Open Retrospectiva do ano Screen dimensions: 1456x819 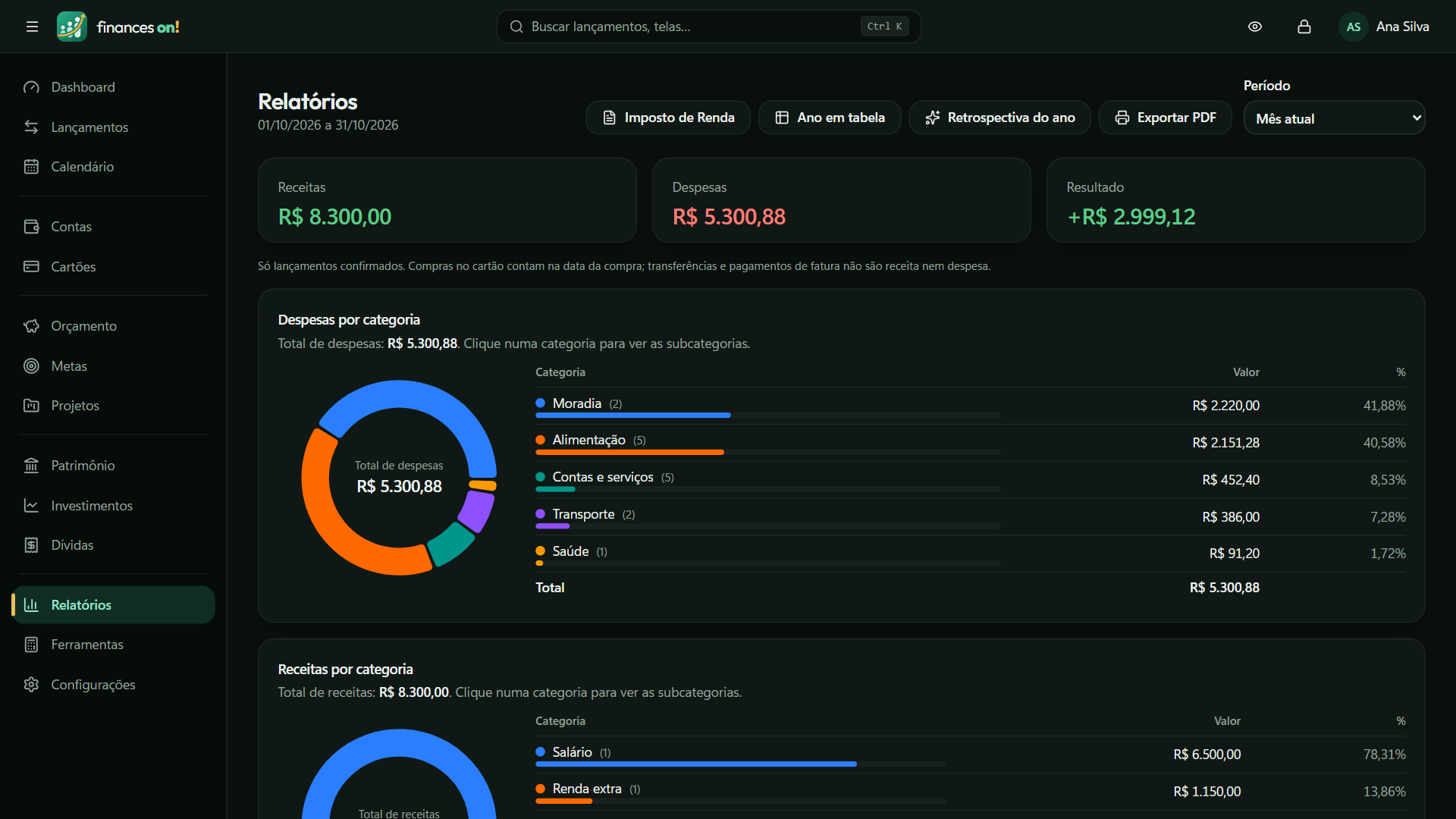[999, 118]
